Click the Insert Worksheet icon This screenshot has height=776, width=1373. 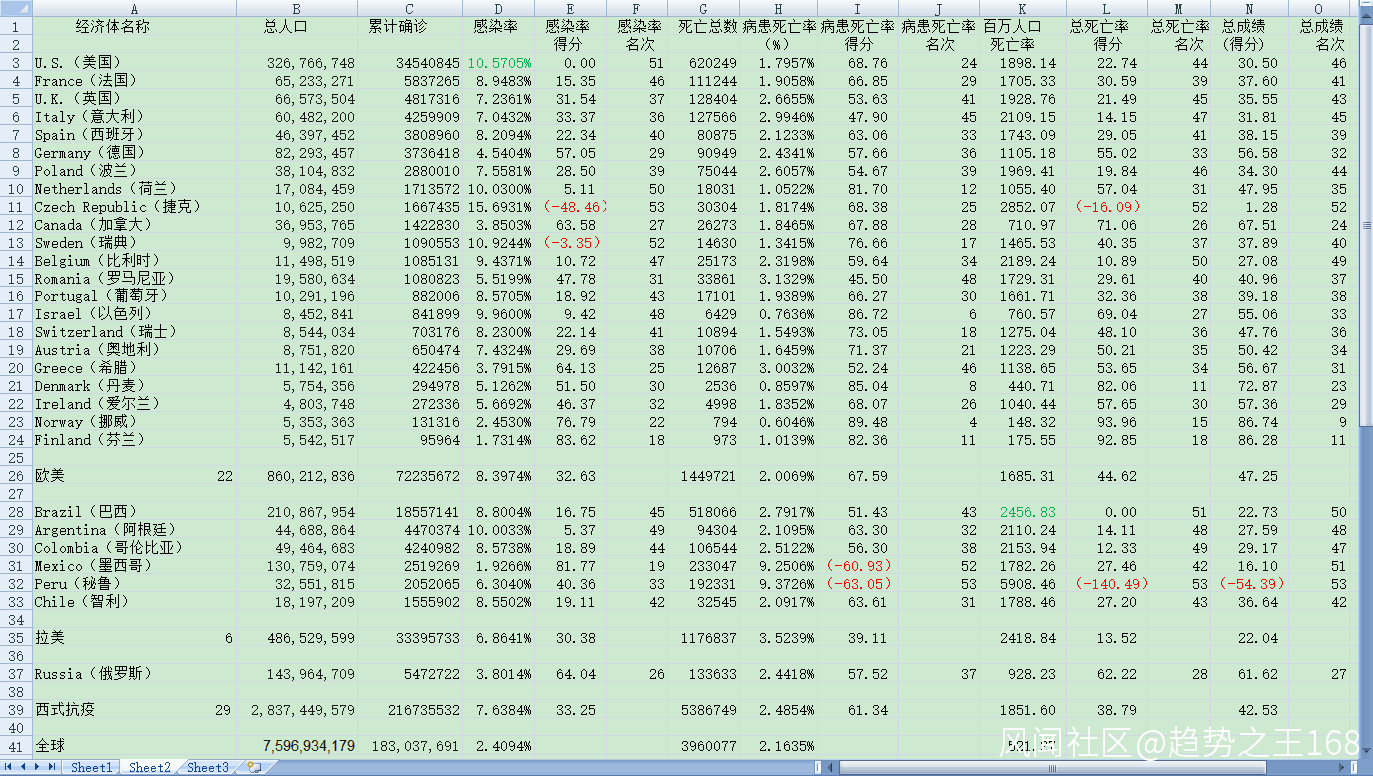click(254, 767)
